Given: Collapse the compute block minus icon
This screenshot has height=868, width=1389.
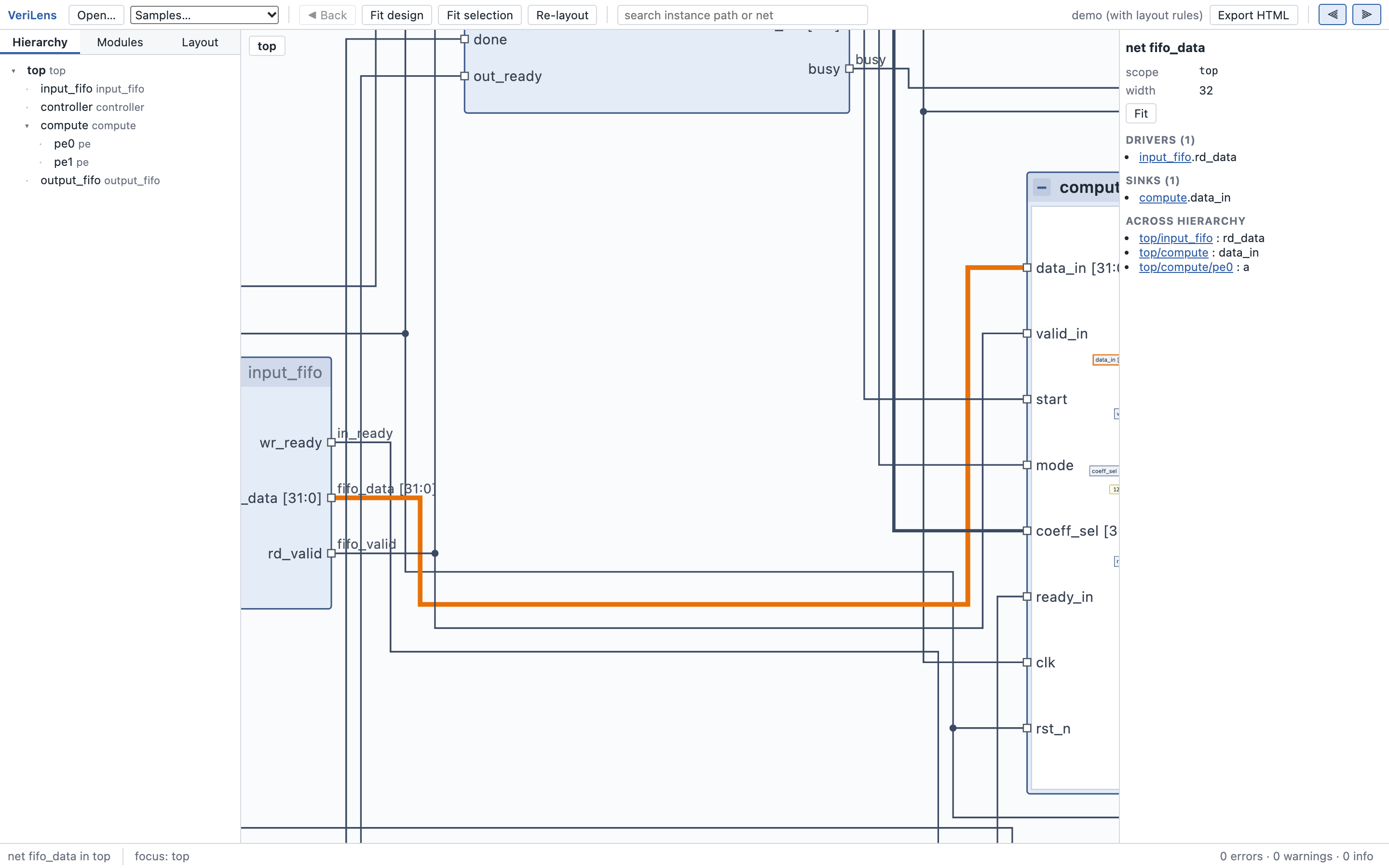Looking at the screenshot, I should [x=1042, y=187].
